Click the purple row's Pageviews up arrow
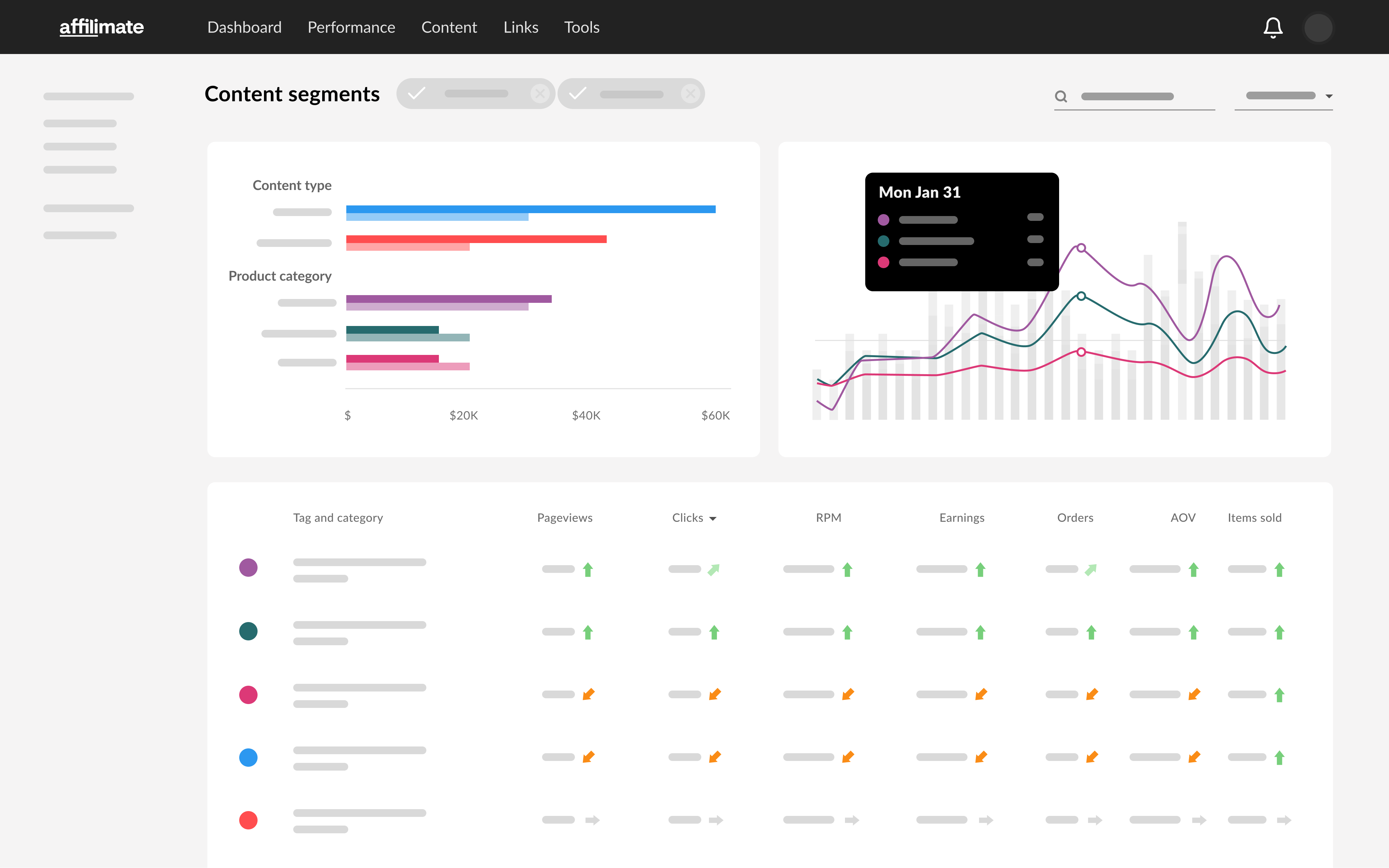This screenshot has height=868, width=1389. click(588, 569)
